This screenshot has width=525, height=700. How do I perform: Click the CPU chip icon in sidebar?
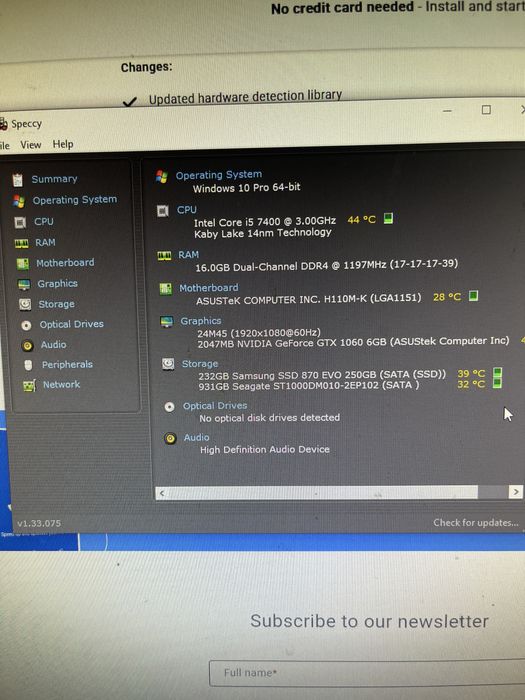coord(20,222)
